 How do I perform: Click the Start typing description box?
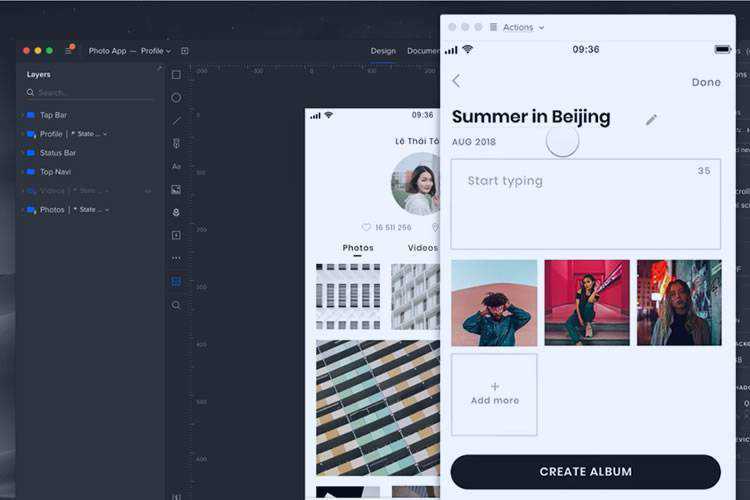(x=585, y=204)
